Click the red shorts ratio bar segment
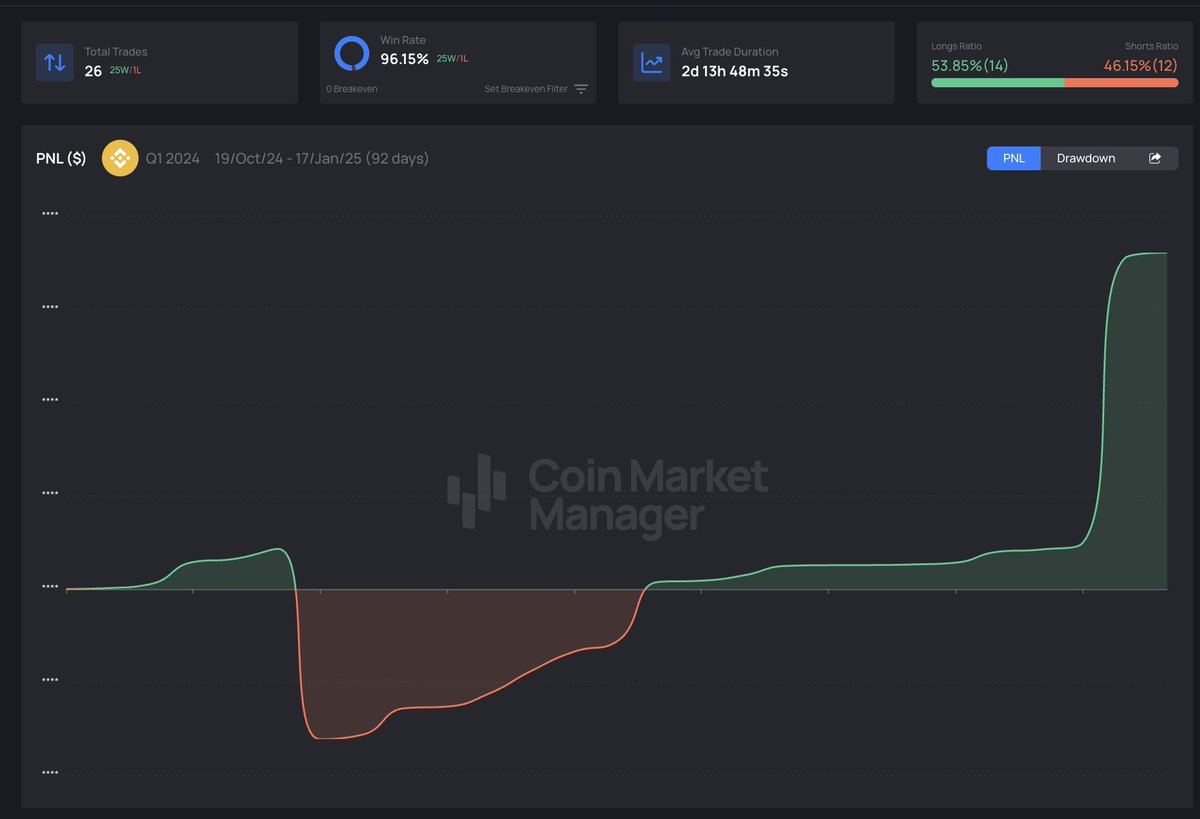Viewport: 1200px width, 819px height. [x=1122, y=83]
